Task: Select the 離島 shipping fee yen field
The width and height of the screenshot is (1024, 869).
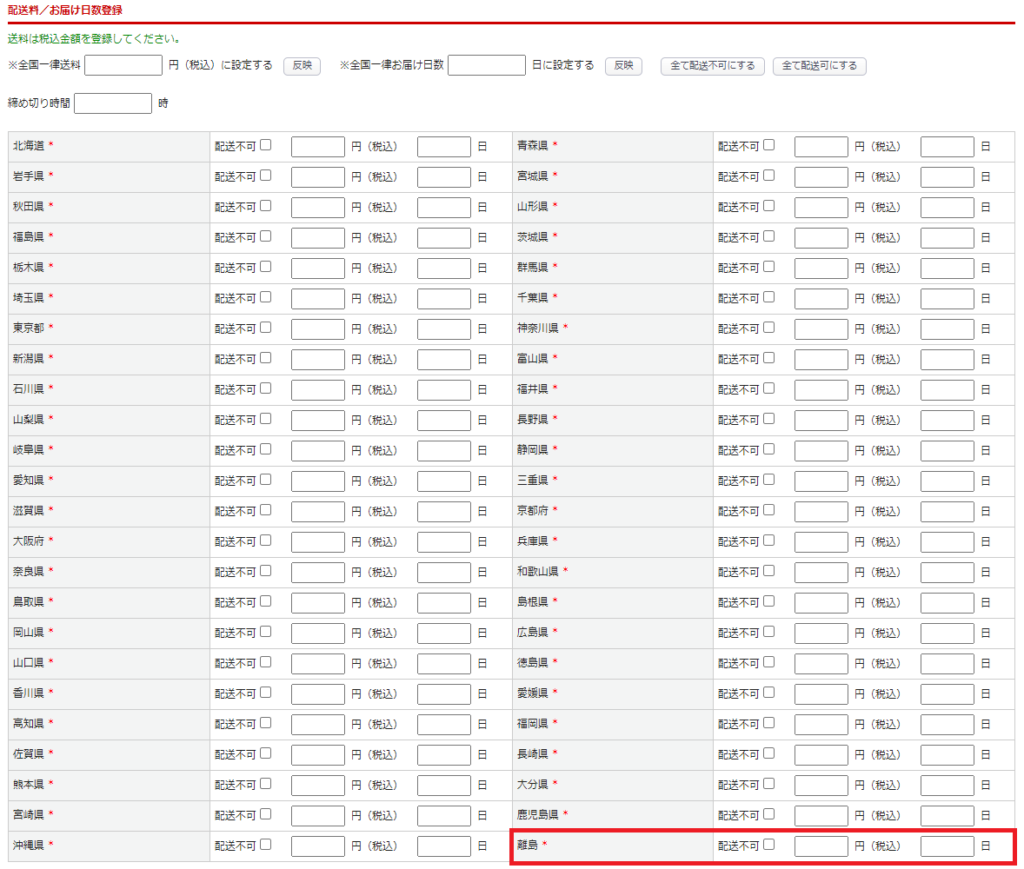Action: click(821, 846)
